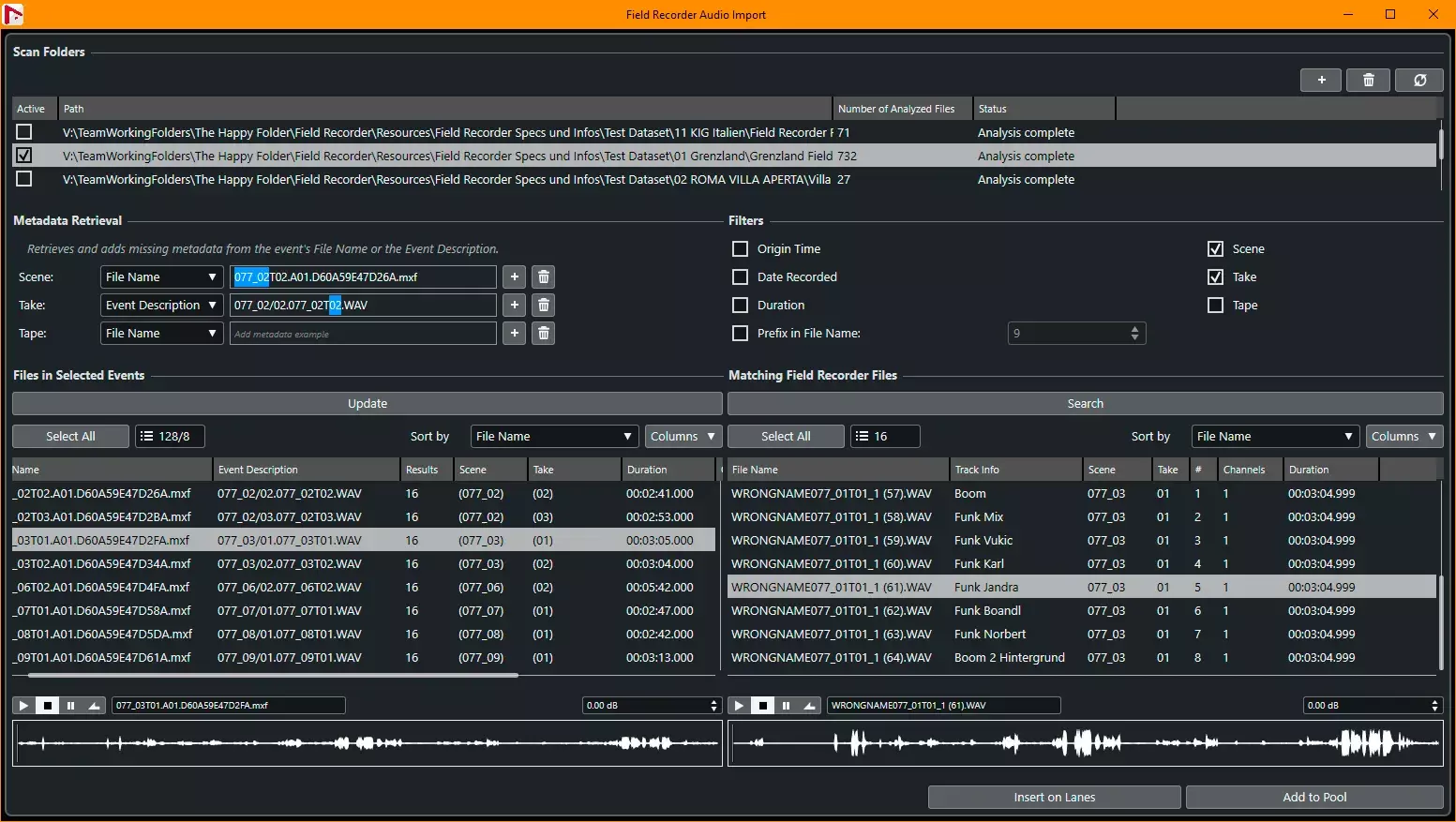Click the refresh scan folders icon
This screenshot has width=1456, height=822.
pos(1419,81)
